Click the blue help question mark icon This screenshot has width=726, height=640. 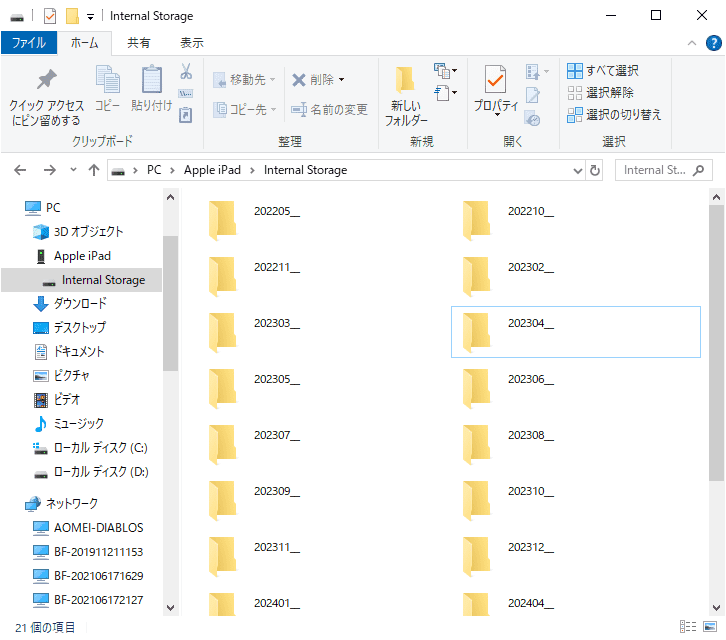(713, 43)
